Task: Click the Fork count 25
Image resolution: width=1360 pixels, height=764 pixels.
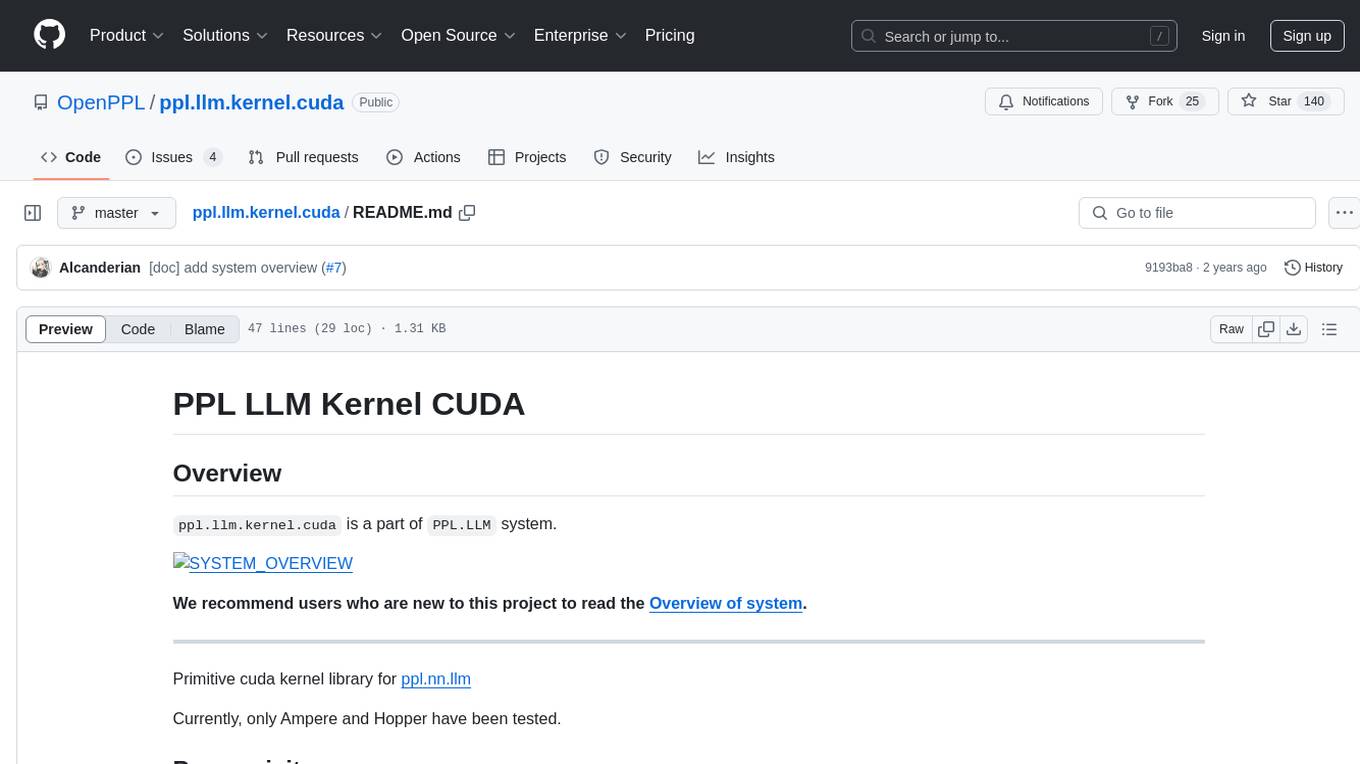Action: (x=1192, y=101)
